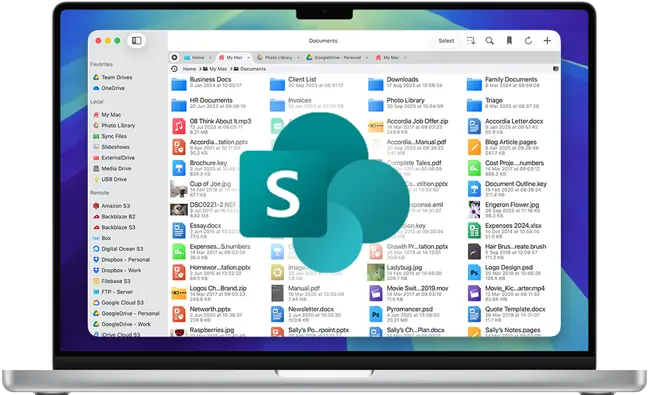
Task: Click the 08 Think About It.mp3 music icon
Action: (x=179, y=126)
